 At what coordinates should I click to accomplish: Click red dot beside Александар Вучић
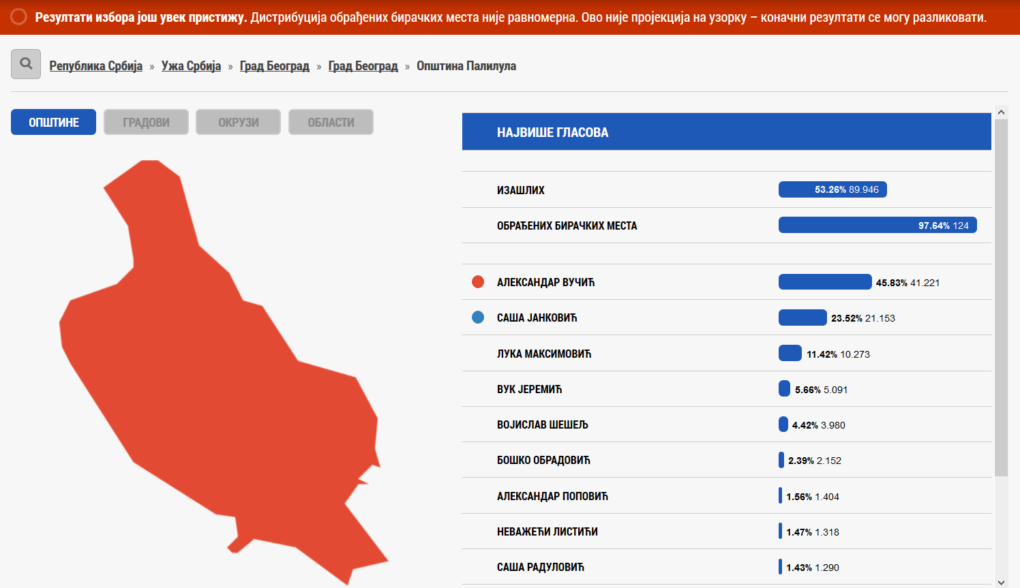478,282
